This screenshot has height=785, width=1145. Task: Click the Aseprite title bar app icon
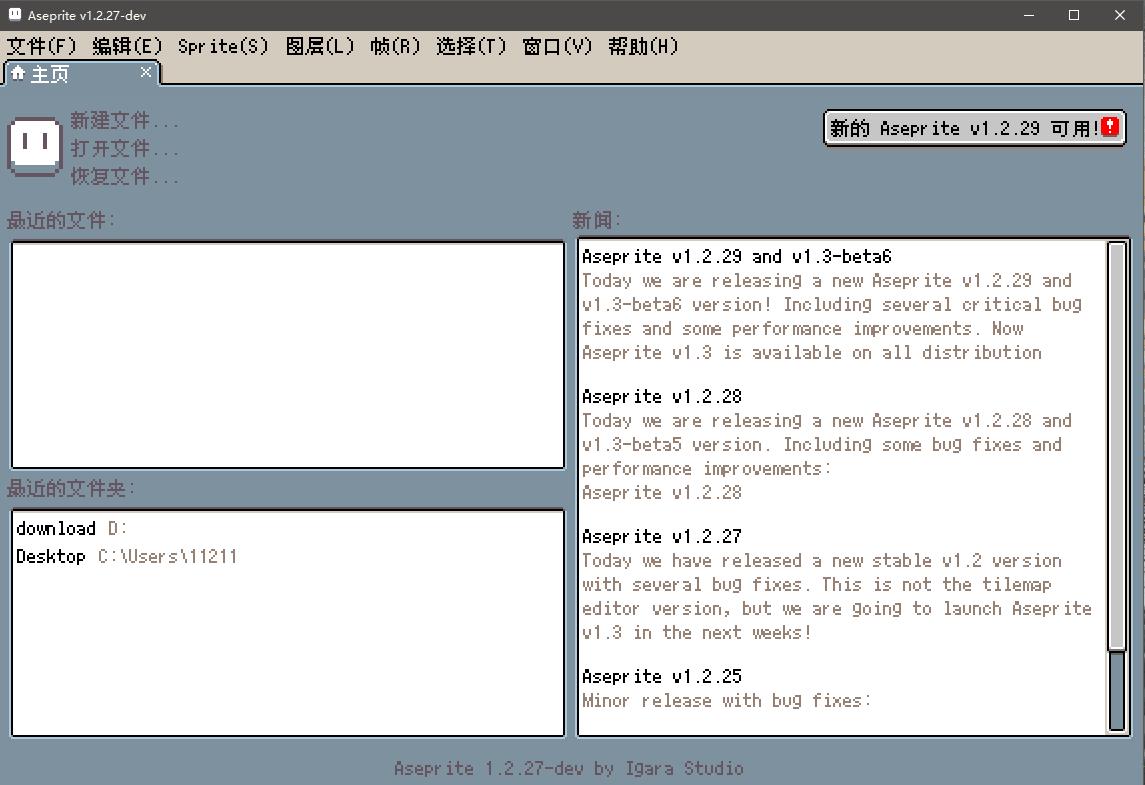14,15
